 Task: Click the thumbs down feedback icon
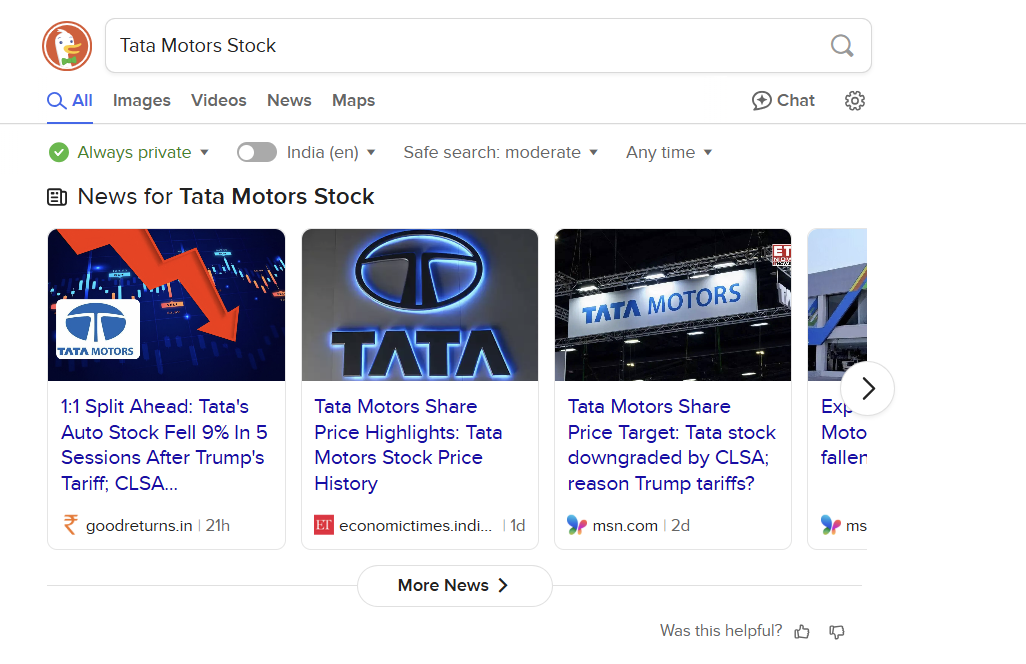coord(837,632)
